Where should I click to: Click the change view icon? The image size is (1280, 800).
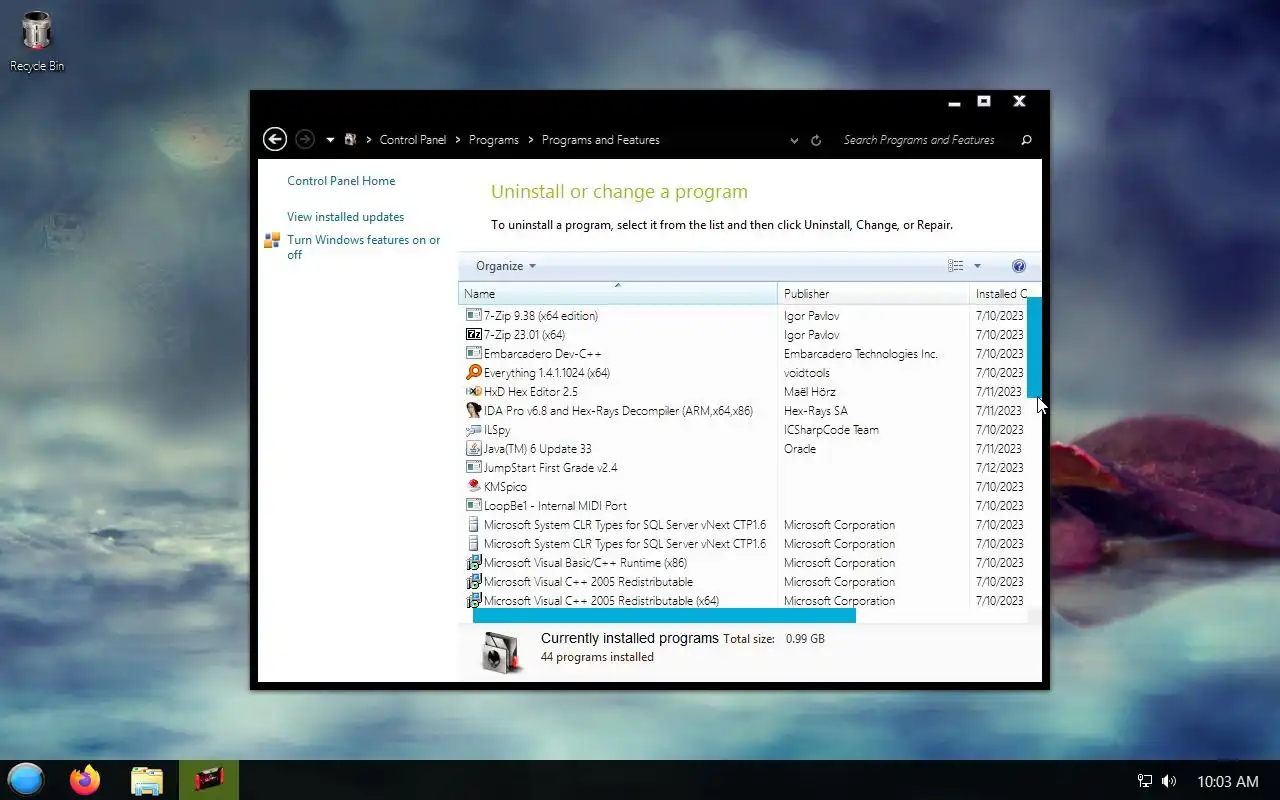click(956, 266)
